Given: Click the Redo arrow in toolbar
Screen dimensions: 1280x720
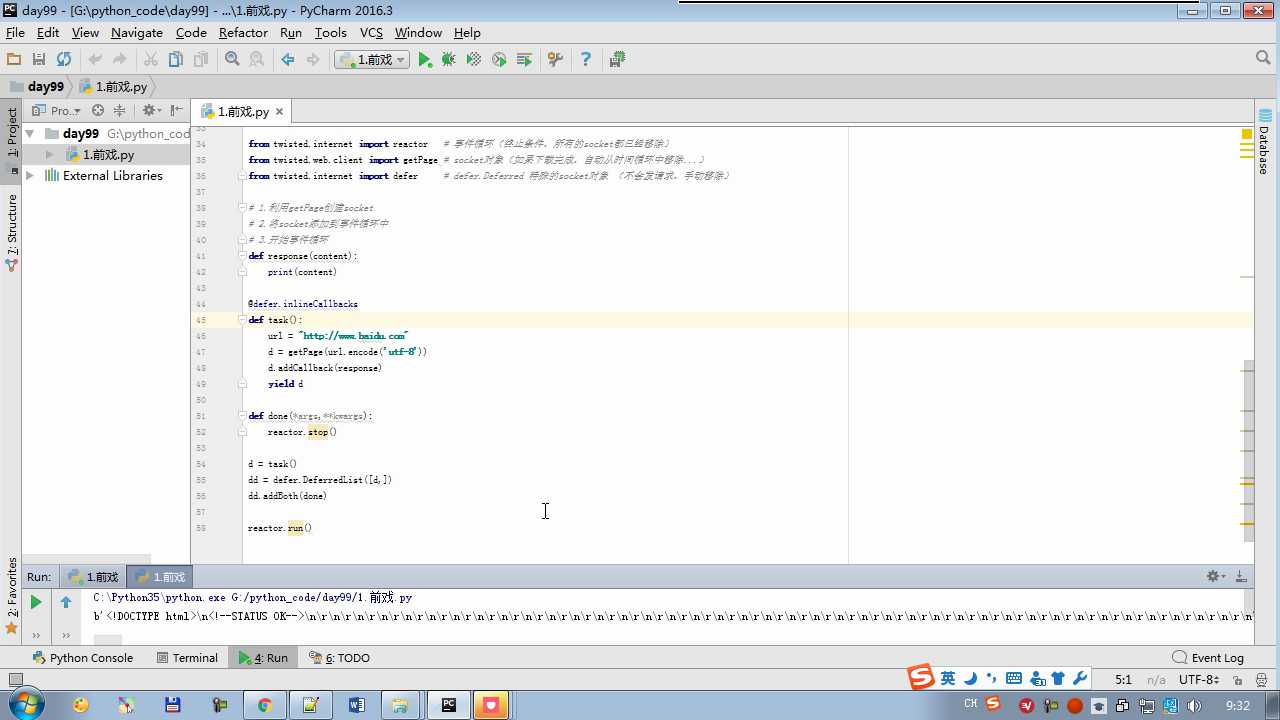Looking at the screenshot, I should coord(120,60).
